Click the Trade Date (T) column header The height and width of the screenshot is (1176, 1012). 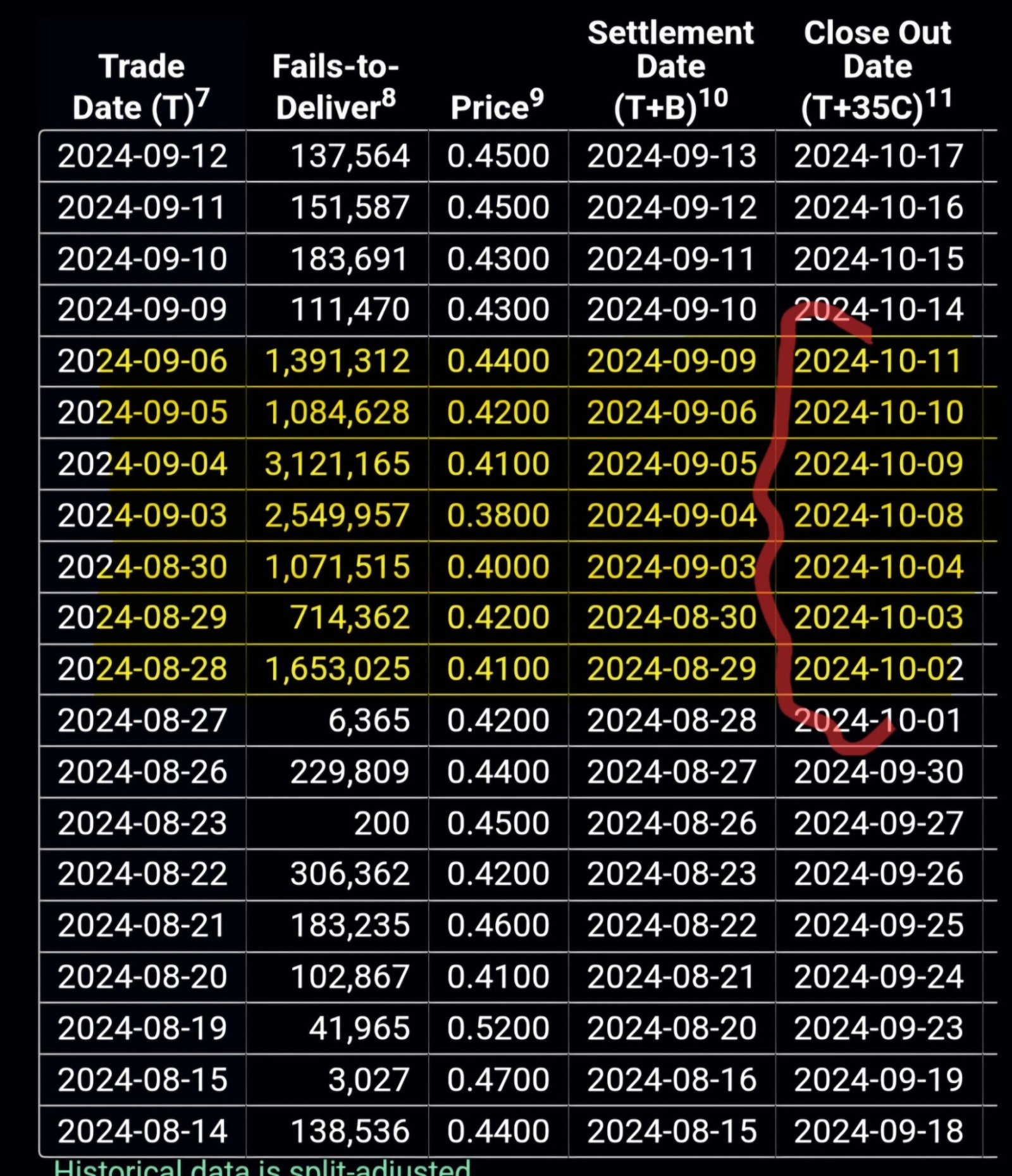[142, 87]
